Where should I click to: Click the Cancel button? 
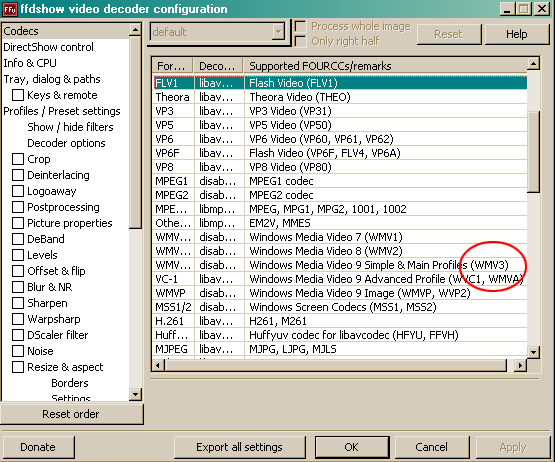tap(432, 447)
